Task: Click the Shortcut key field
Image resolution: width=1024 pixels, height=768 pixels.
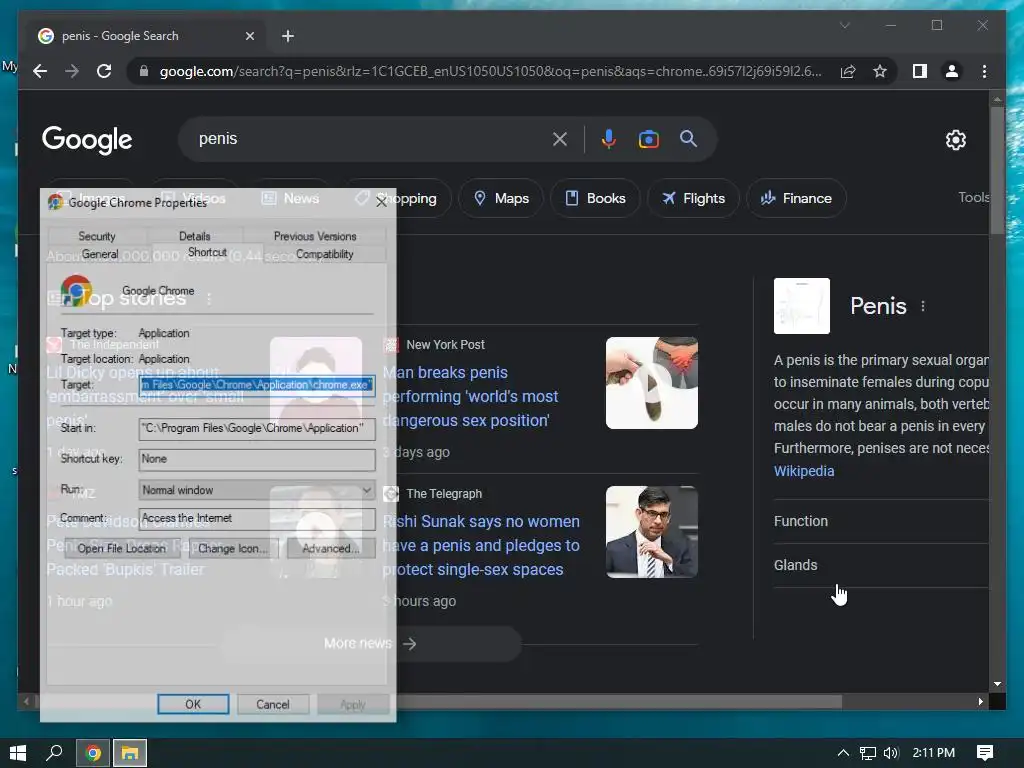Action: point(257,459)
